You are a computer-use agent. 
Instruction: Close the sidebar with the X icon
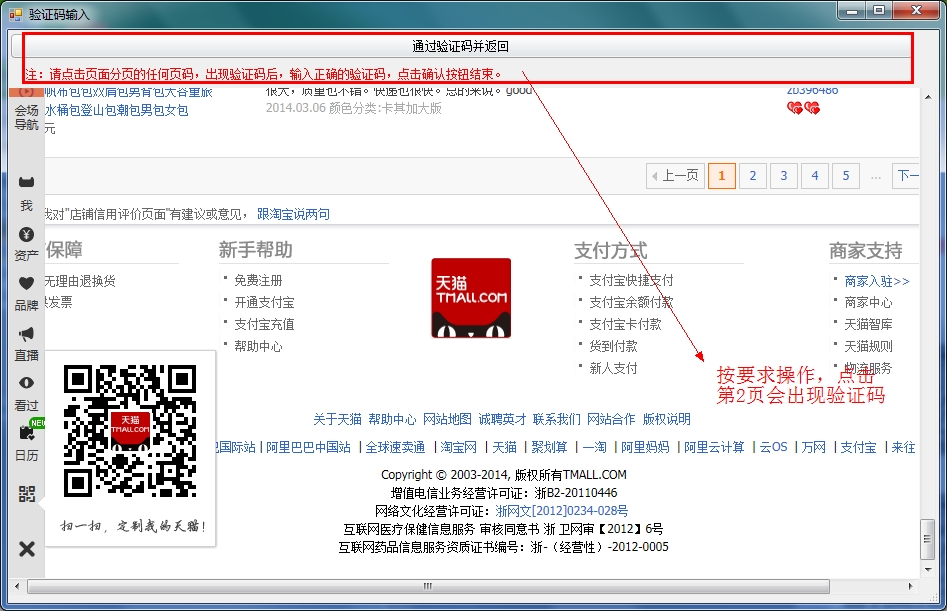pos(27,549)
